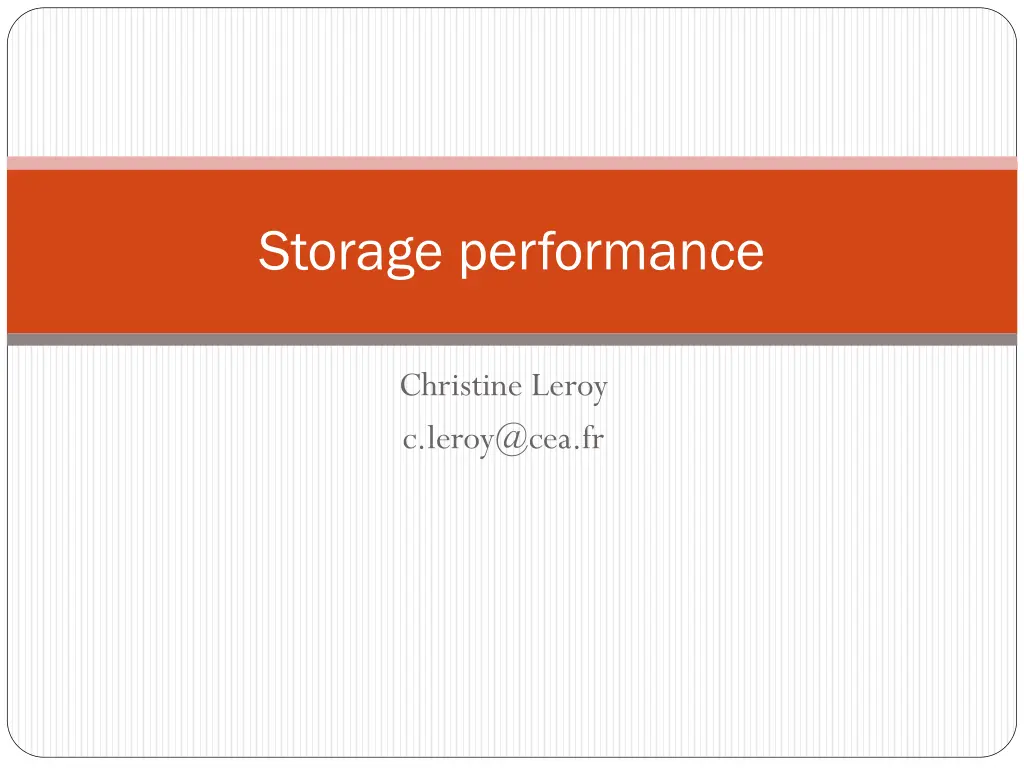Select the author name "Christine Leroy"
Viewport: 1024px width, 768px height.
503,386
